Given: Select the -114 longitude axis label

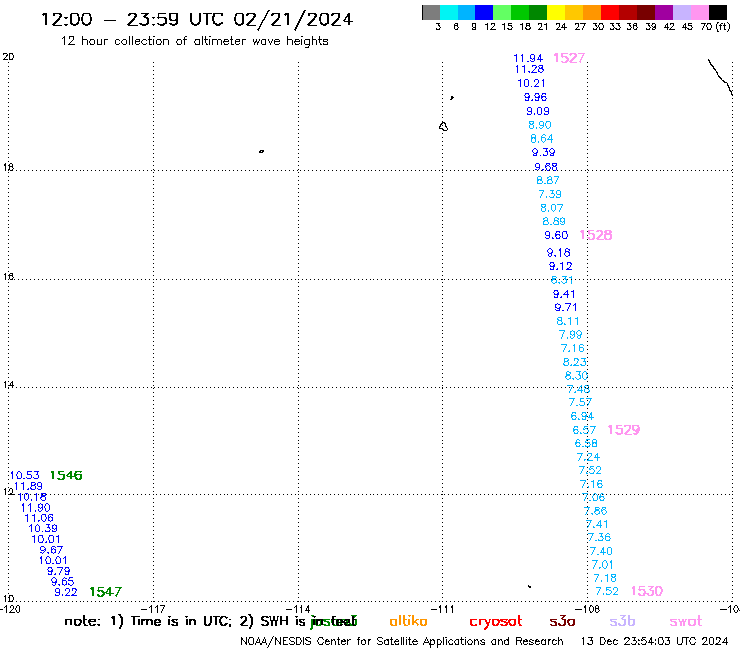Looking at the screenshot, I should click(298, 610).
